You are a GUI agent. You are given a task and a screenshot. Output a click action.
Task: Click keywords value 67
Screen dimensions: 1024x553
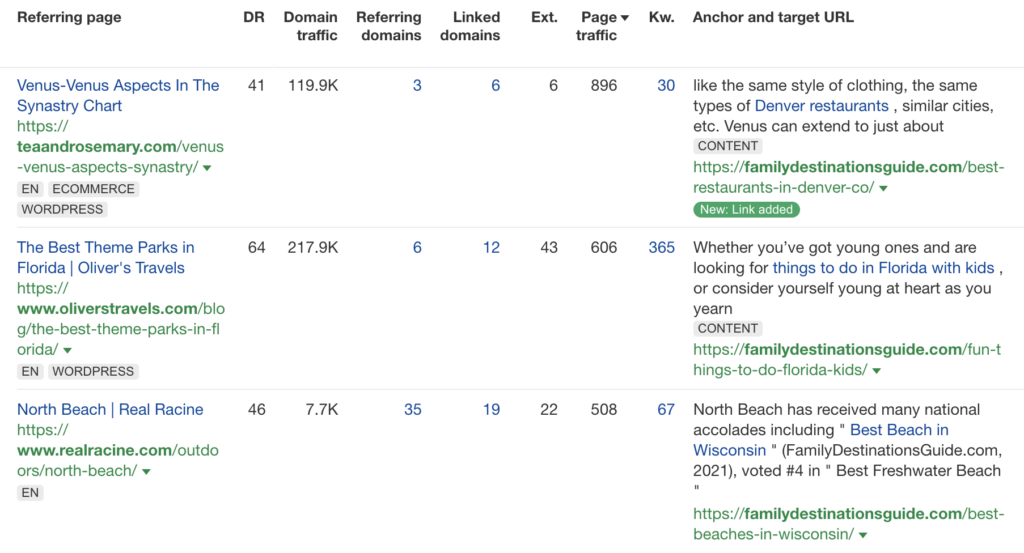[x=665, y=409]
